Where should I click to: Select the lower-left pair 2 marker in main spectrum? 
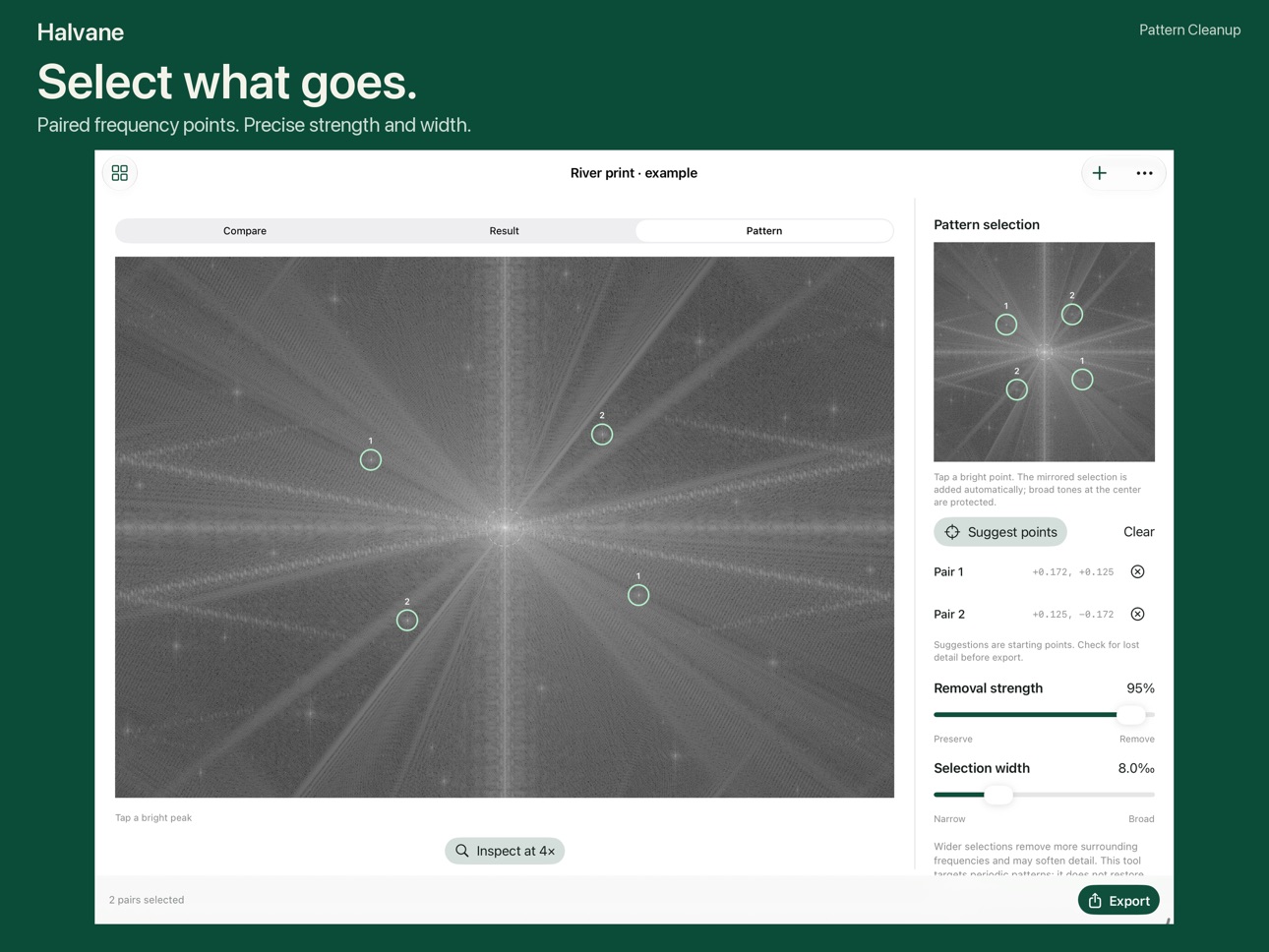point(407,621)
